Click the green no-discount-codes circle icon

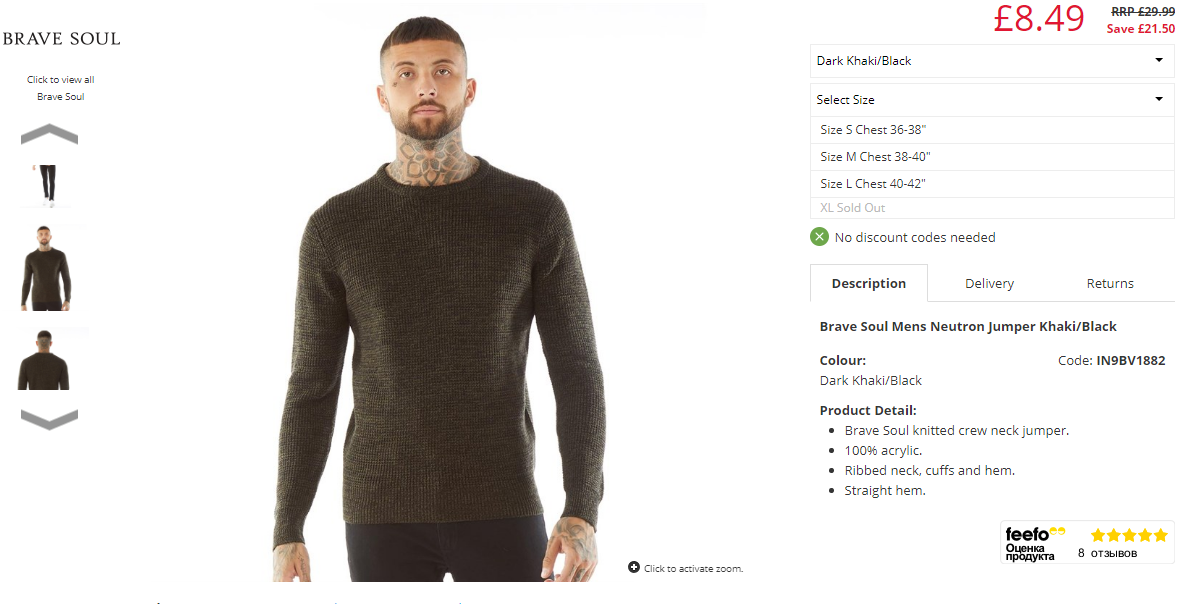click(819, 237)
